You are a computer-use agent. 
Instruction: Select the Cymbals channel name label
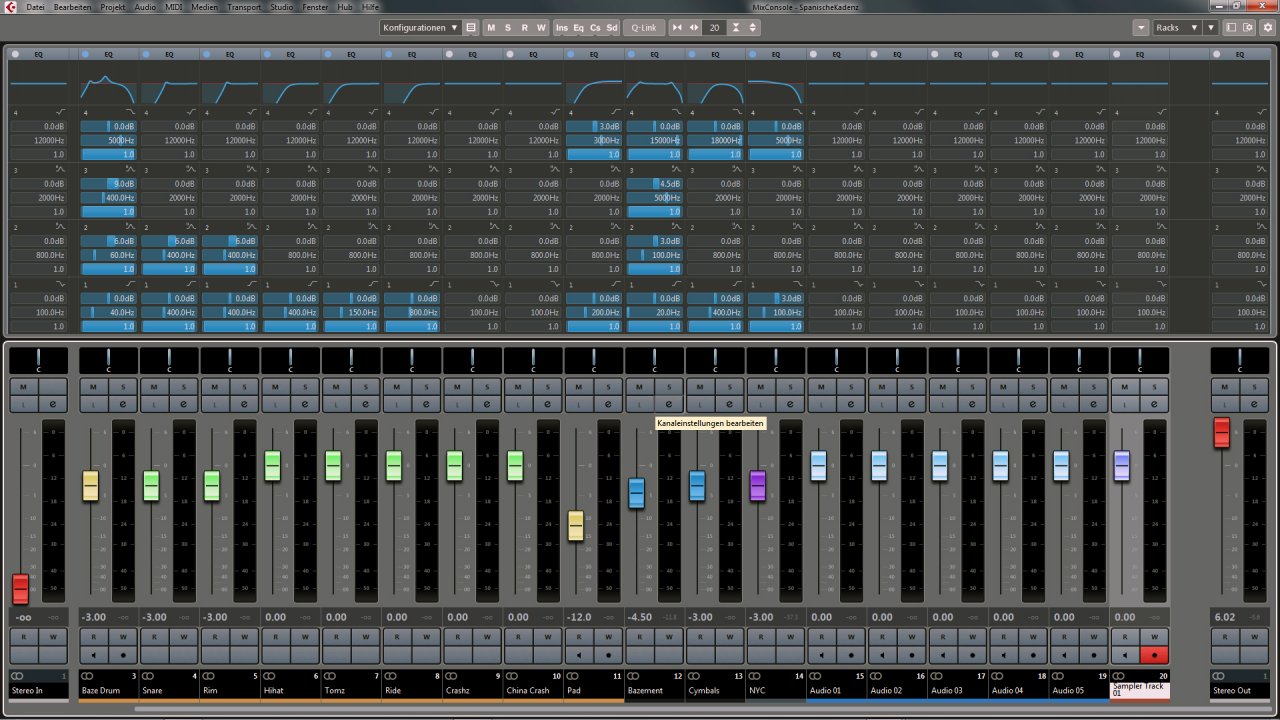[703, 690]
